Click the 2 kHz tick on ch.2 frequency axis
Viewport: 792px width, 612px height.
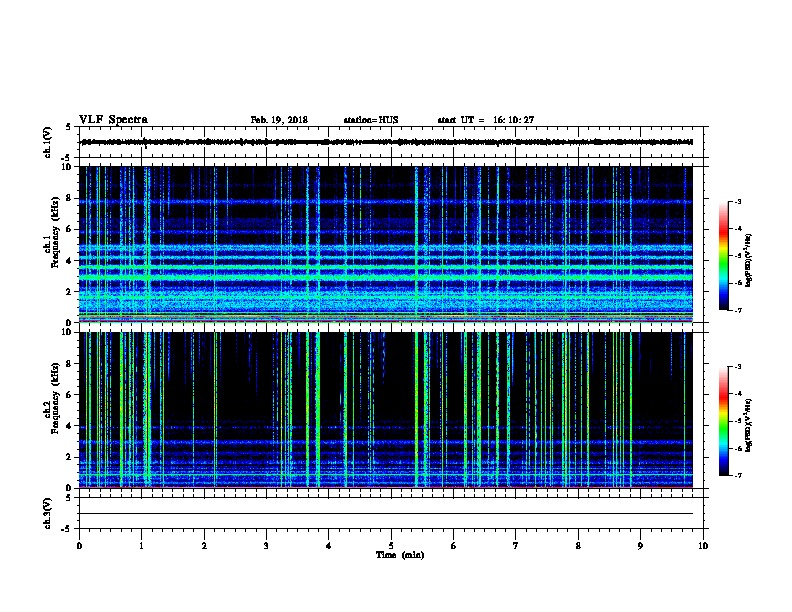[x=69, y=457]
